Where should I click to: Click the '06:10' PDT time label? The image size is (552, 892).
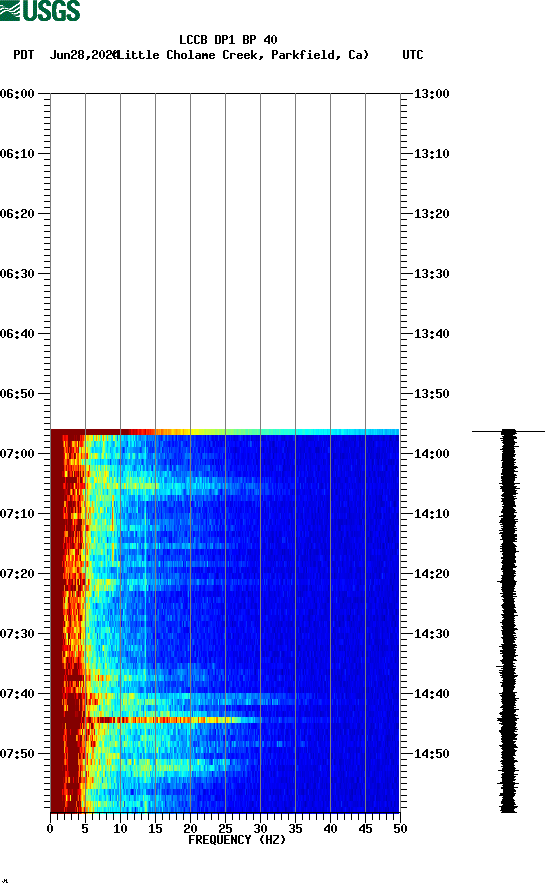(x=18, y=154)
